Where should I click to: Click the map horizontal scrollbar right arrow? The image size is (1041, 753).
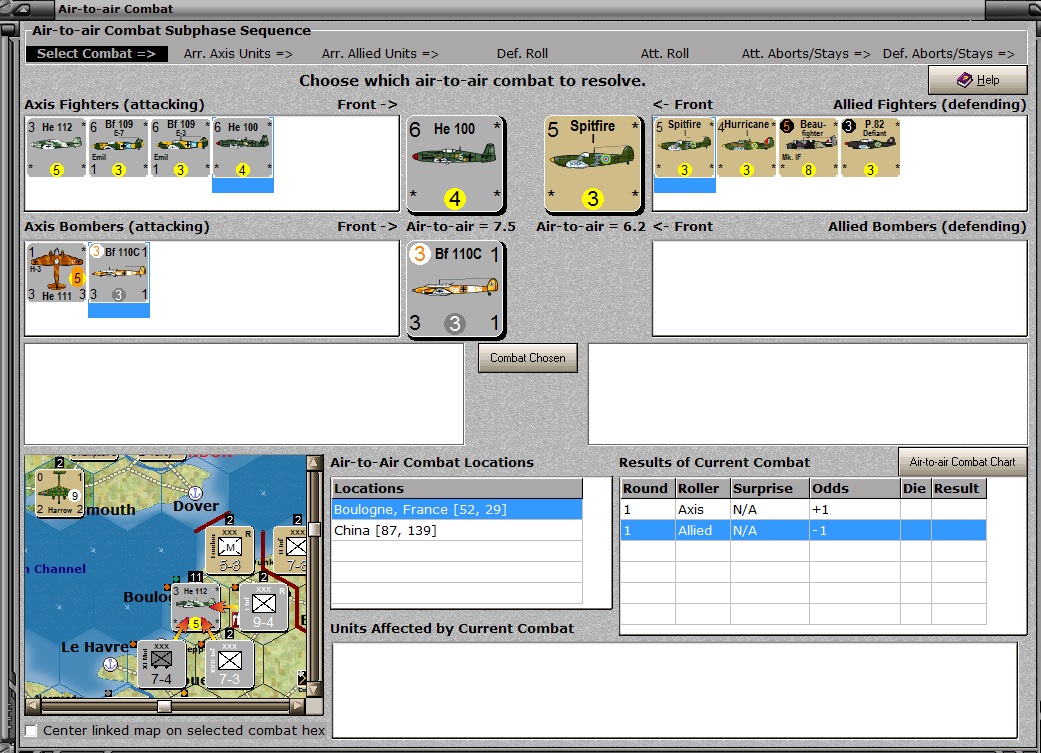click(297, 706)
